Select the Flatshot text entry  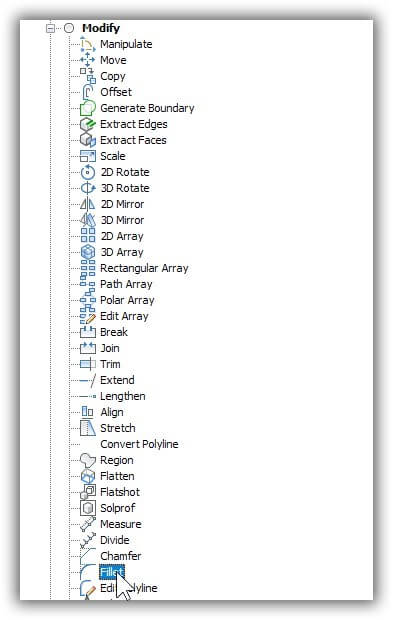[120, 492]
